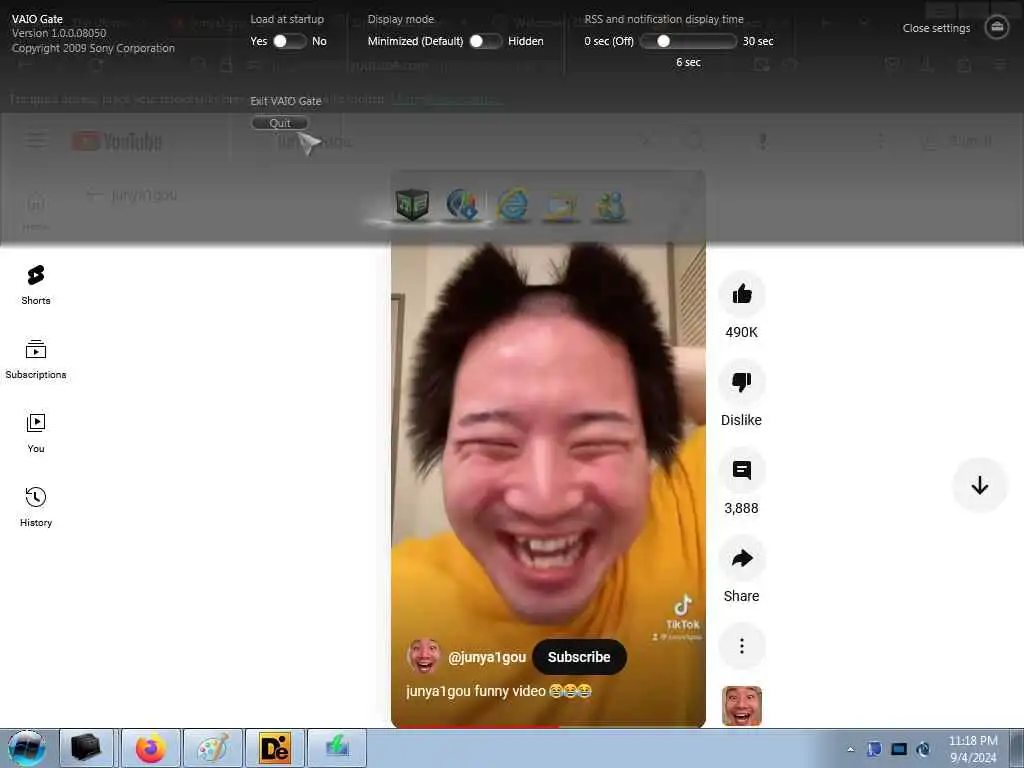1024x768 pixels.
Task: Toggle the Load at startup switch
Action: [289, 41]
